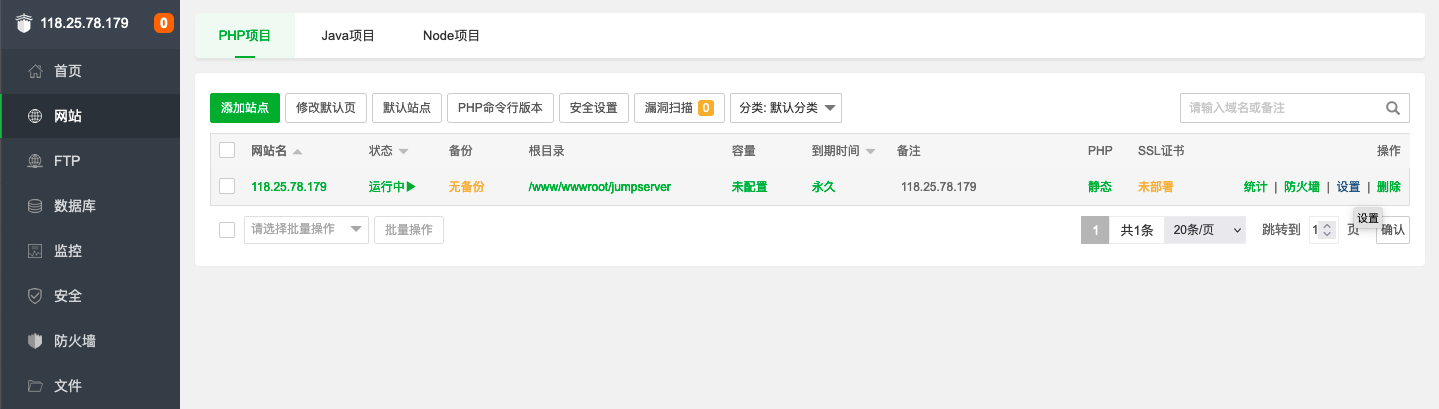Click the 无备份 backup link
The height and width of the screenshot is (409, 1439).
(x=466, y=186)
